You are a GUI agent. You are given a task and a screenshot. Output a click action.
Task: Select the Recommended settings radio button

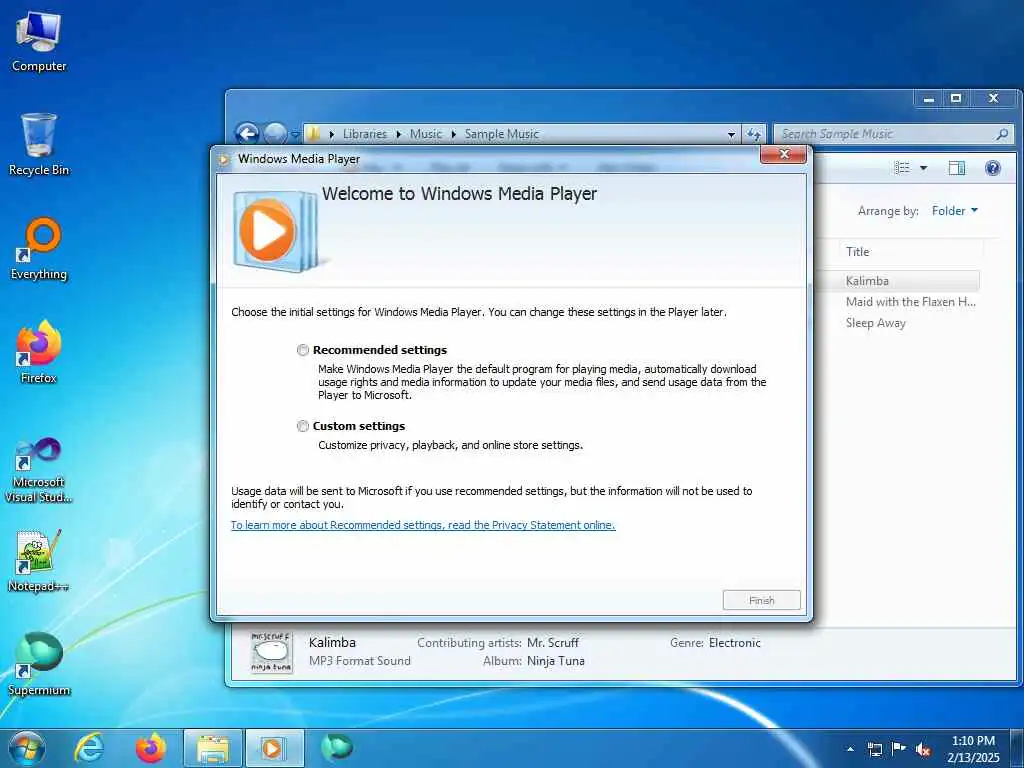(x=303, y=350)
